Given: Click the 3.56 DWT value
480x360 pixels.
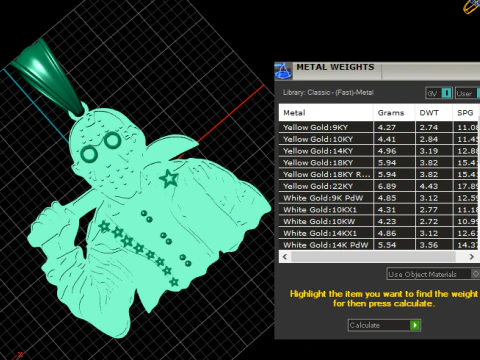Looking at the screenshot, I should pos(429,245).
